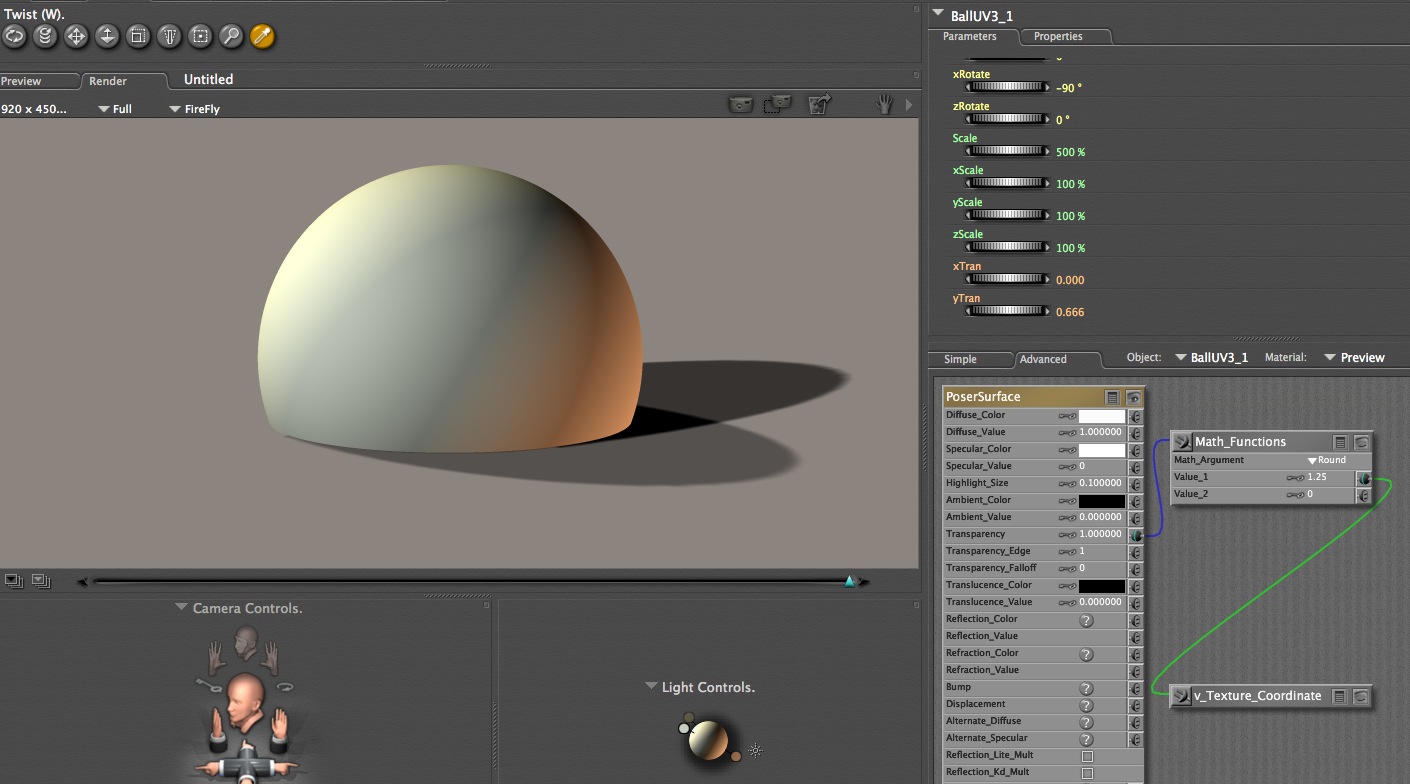Viewport: 1410px width, 784px height.
Task: Select the Rotate tool in the editing toolbar
Action: click(x=14, y=37)
